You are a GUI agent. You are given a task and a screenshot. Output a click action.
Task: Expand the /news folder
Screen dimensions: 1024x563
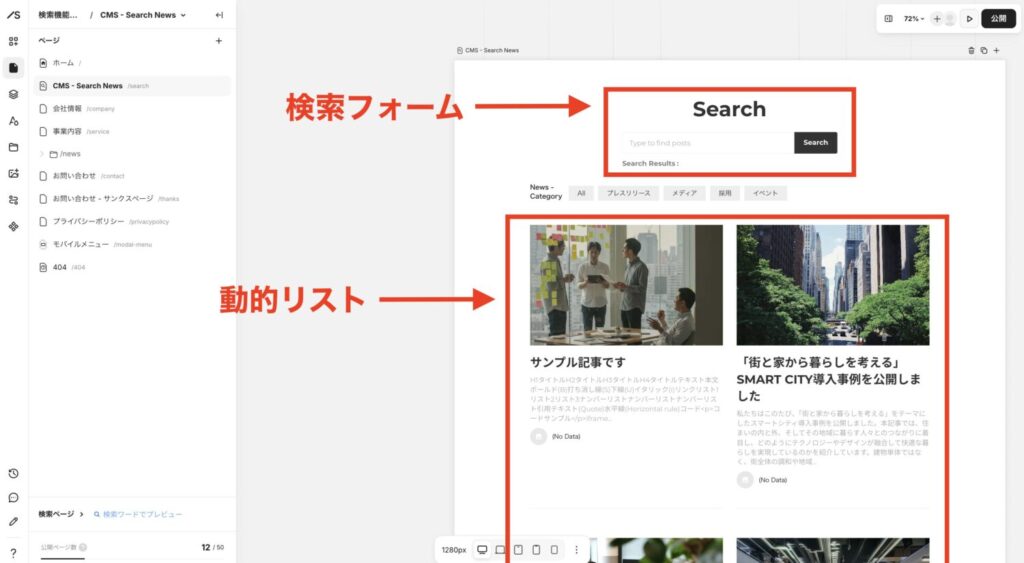pos(42,154)
